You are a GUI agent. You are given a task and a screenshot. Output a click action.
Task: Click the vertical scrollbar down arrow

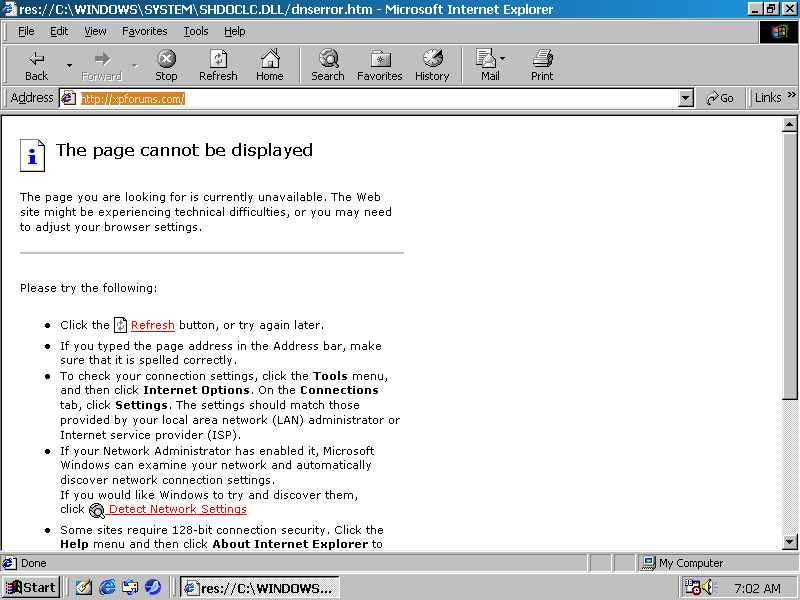click(789, 542)
